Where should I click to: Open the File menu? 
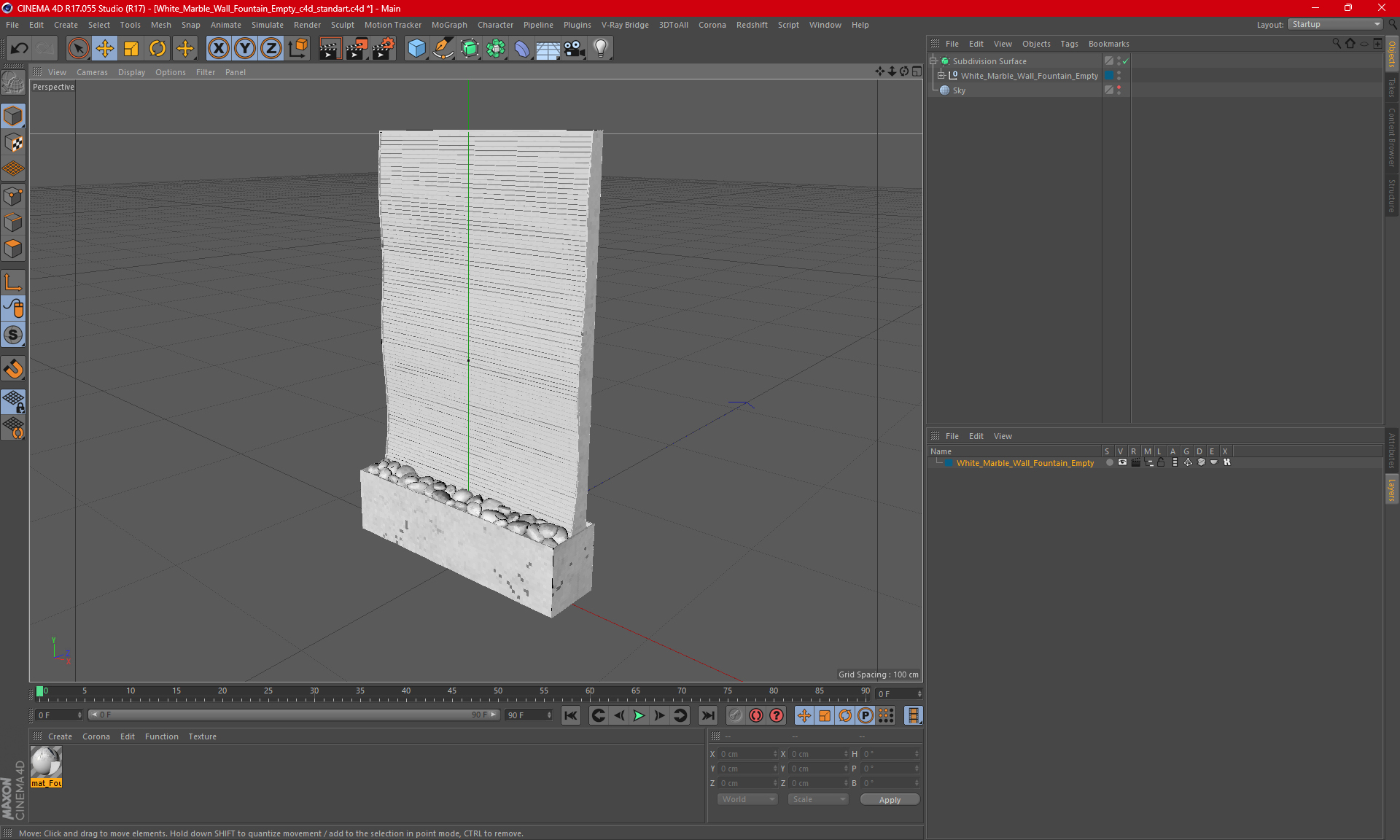(x=12, y=25)
